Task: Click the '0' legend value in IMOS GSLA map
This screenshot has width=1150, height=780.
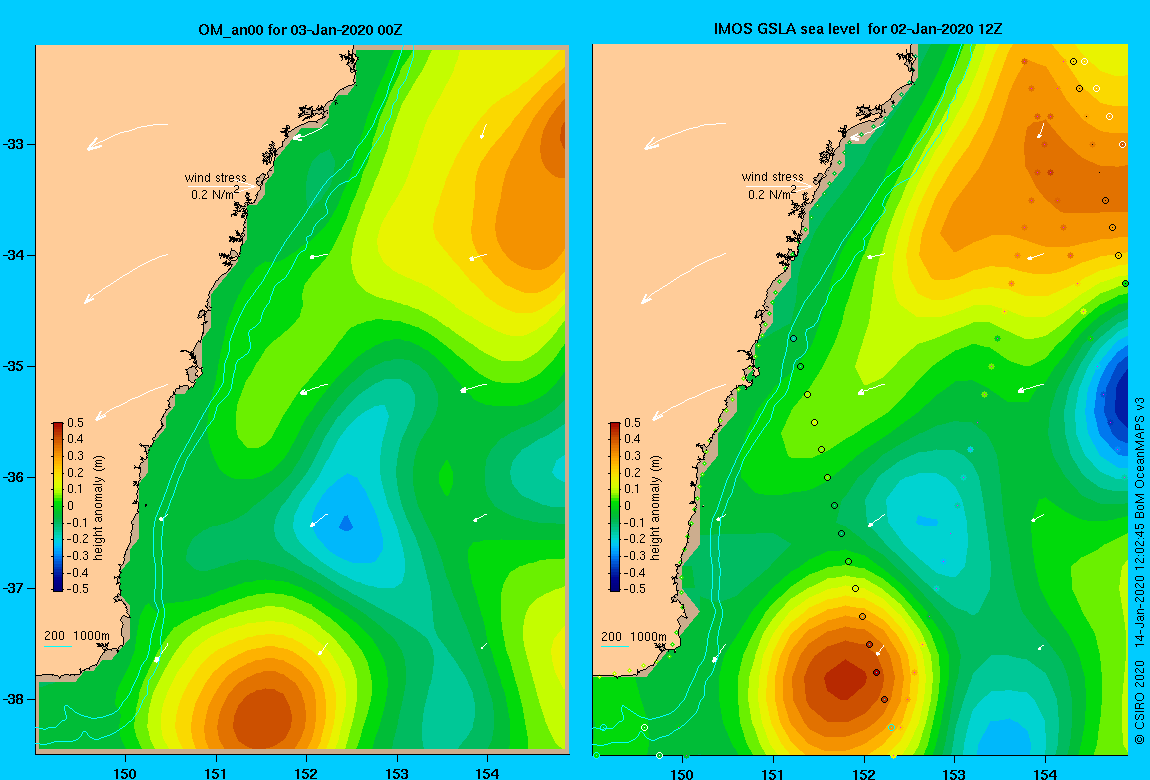Action: 627,506
